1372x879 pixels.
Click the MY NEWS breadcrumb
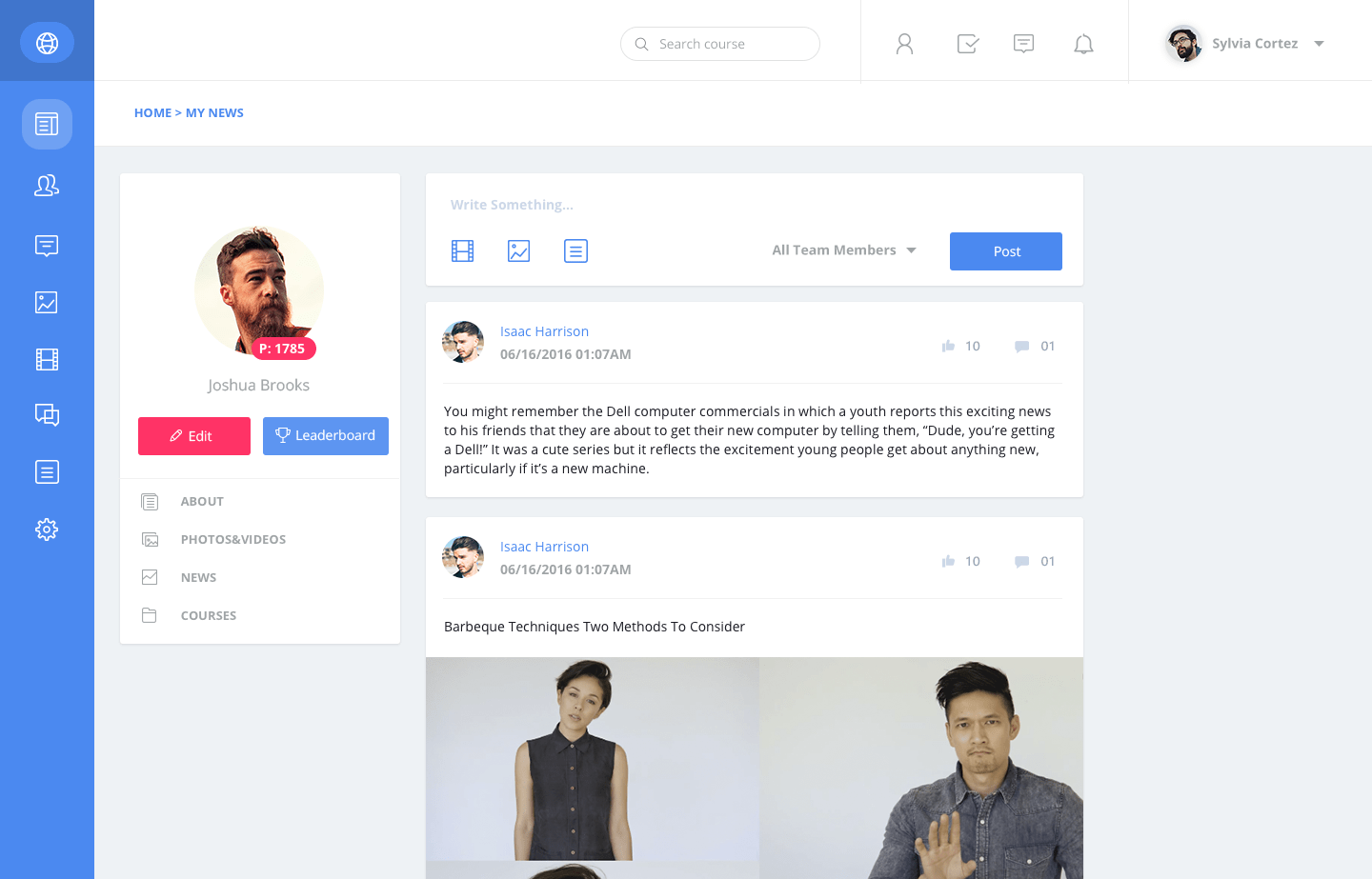tap(214, 112)
